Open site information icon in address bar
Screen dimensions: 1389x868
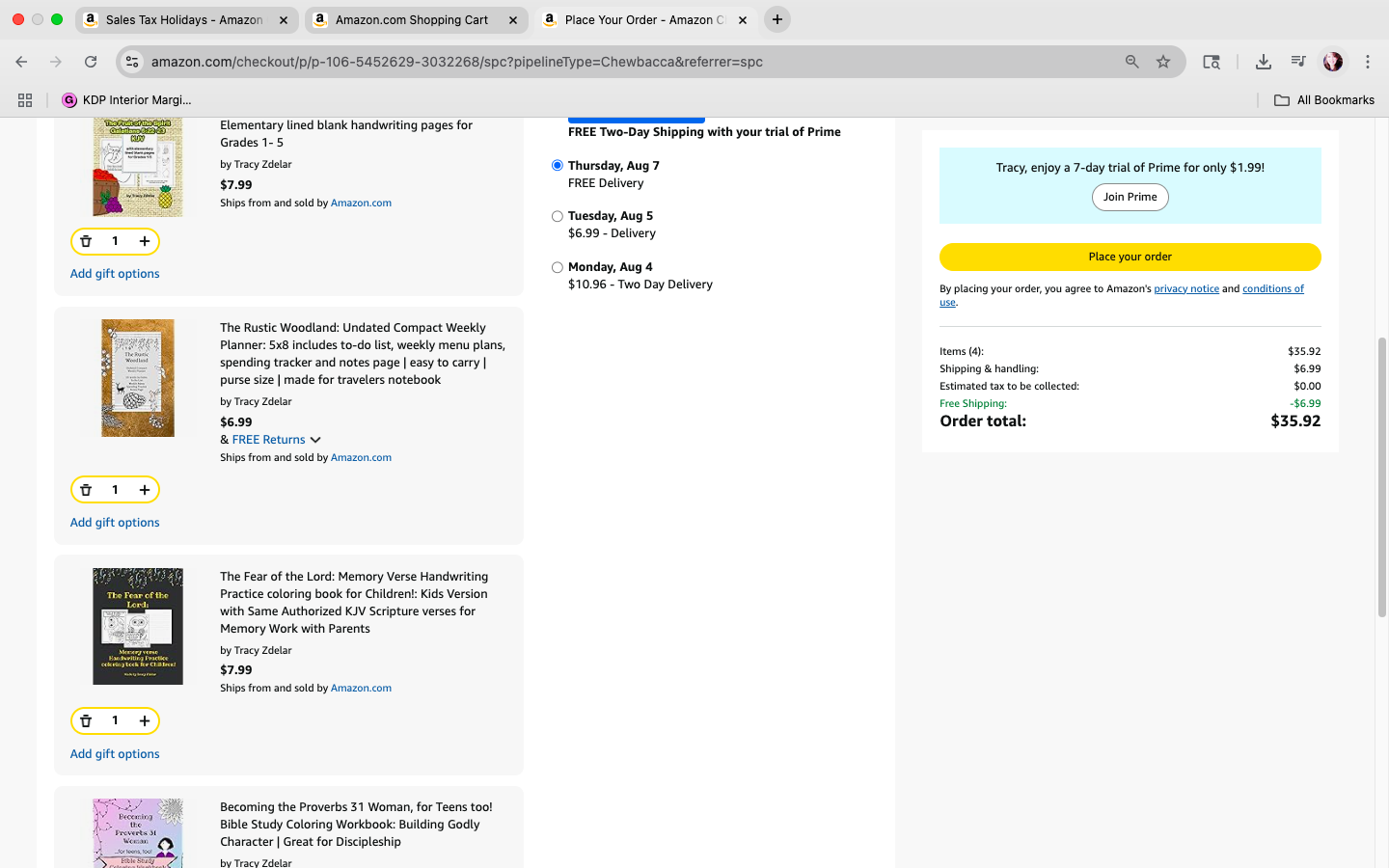coord(132,62)
